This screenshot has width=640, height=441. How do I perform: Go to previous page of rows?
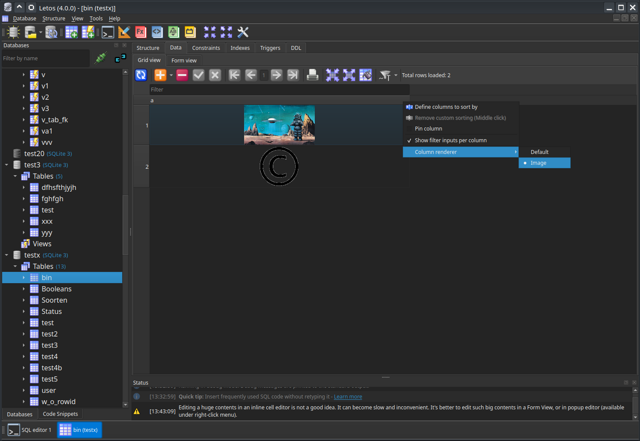[251, 75]
